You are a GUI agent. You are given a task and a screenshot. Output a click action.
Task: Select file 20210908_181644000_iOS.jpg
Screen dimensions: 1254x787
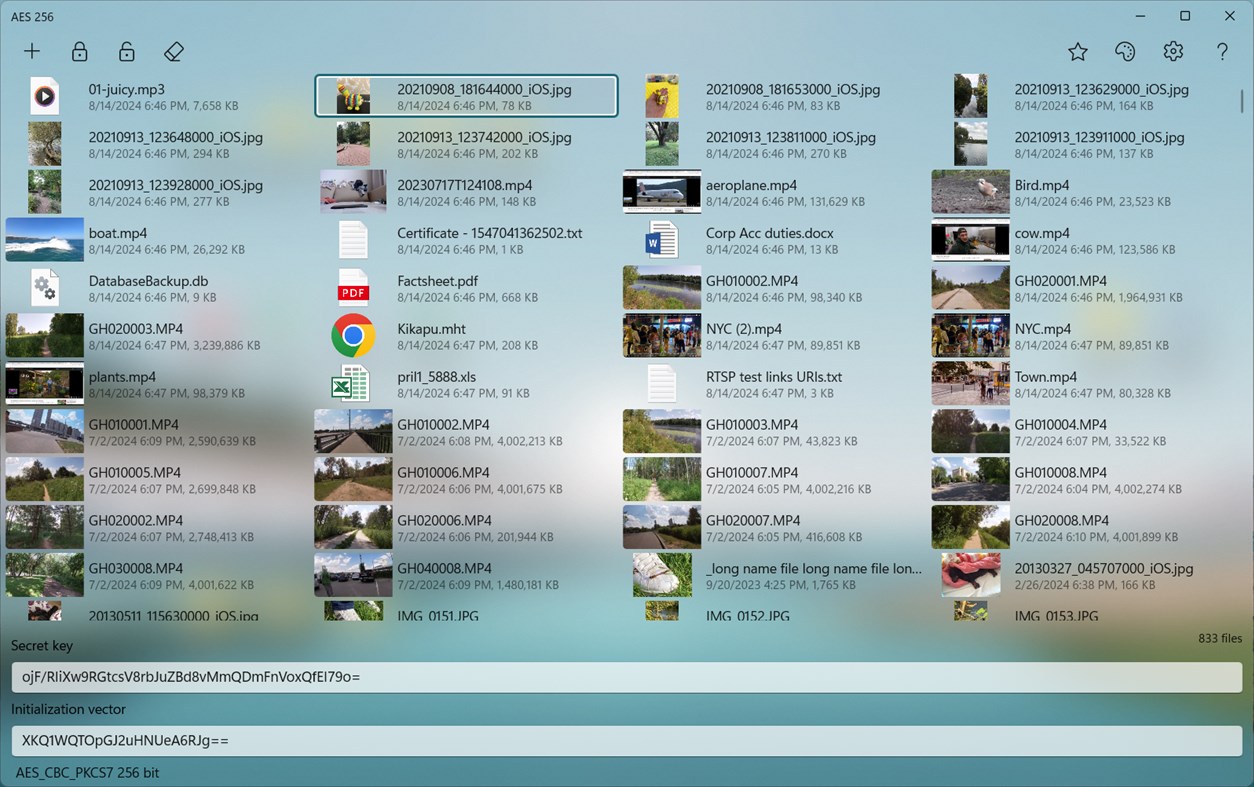tap(466, 96)
